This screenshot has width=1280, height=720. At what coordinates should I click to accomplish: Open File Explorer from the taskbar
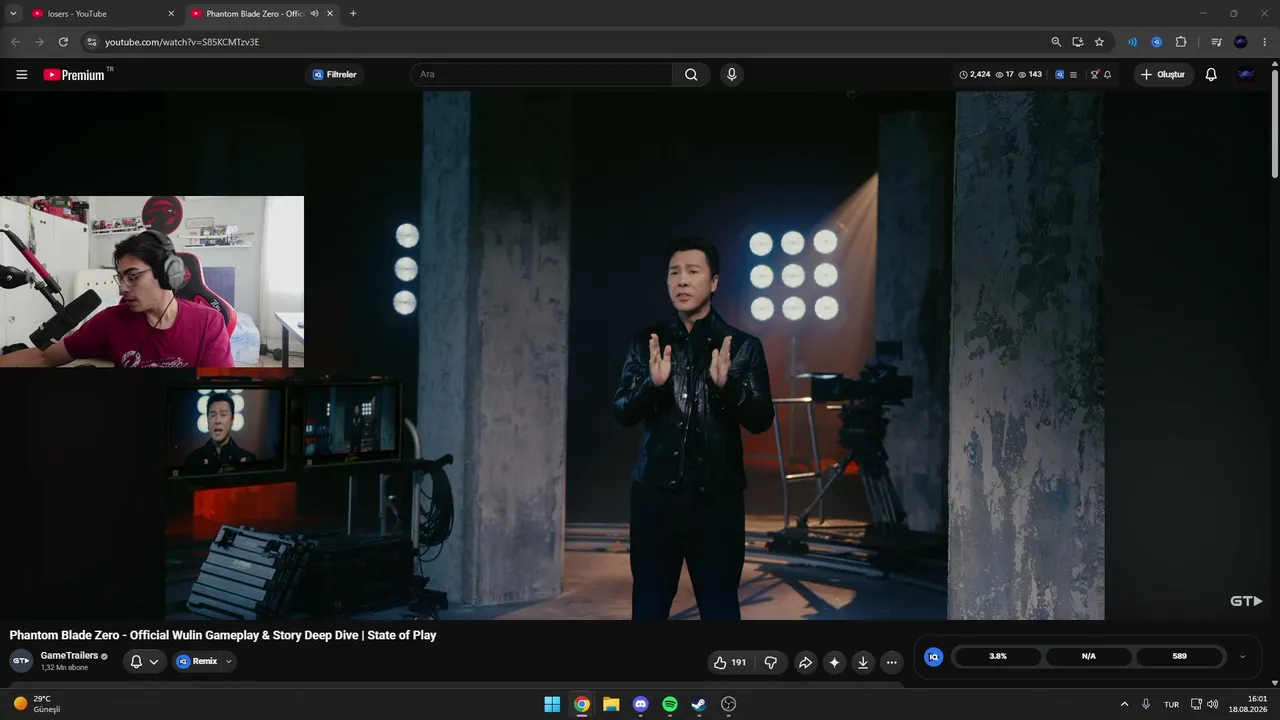point(611,704)
